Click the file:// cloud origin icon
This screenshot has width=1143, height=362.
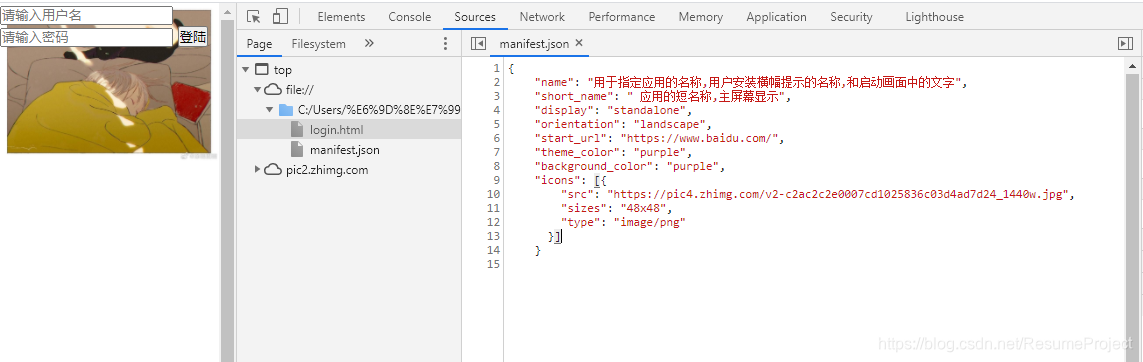(272, 90)
